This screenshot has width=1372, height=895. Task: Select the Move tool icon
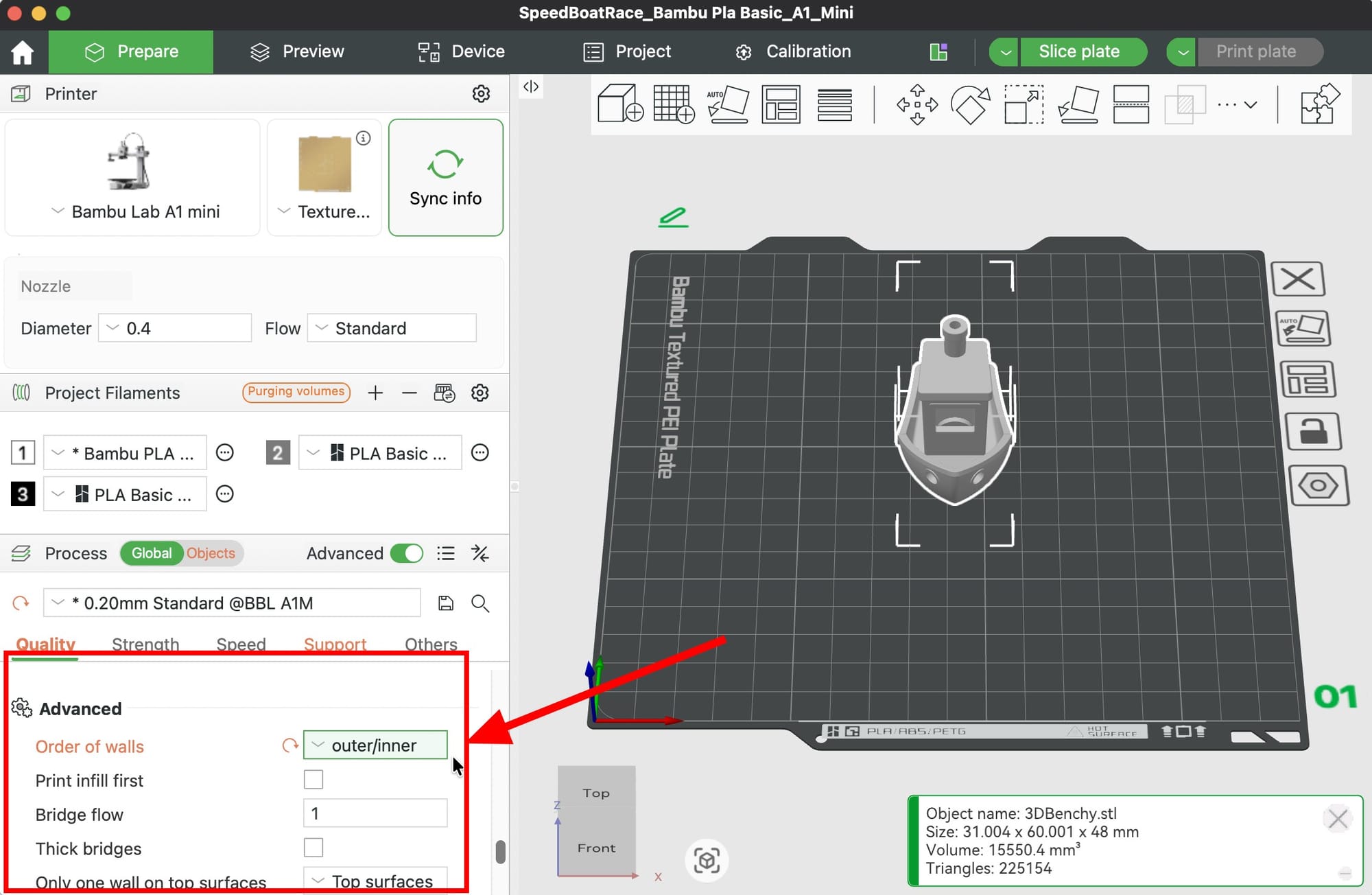[916, 104]
